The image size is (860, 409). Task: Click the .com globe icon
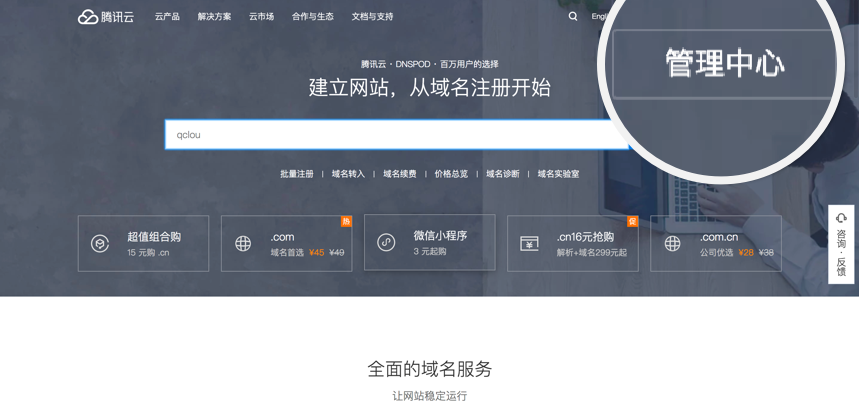243,244
